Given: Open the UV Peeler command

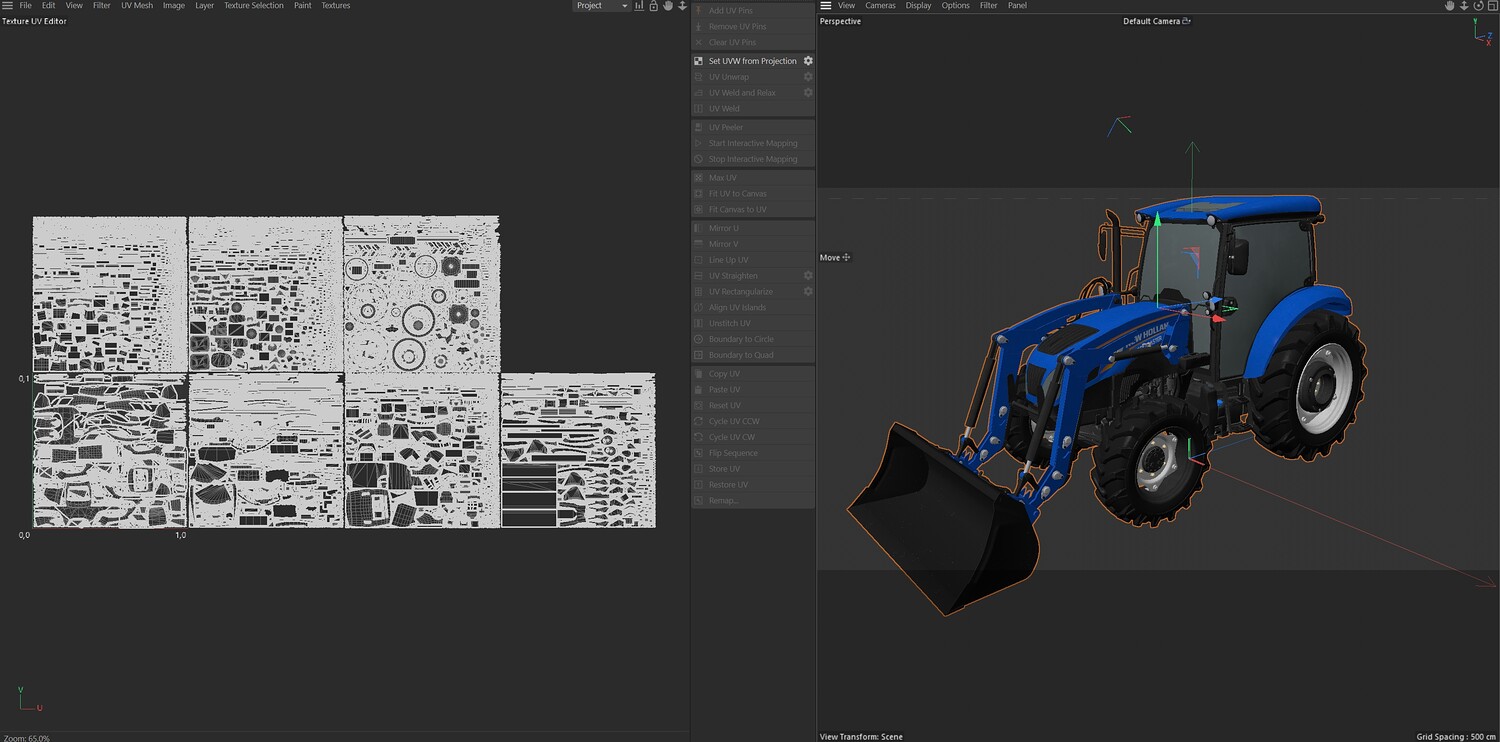Looking at the screenshot, I should pyautogui.click(x=753, y=128).
